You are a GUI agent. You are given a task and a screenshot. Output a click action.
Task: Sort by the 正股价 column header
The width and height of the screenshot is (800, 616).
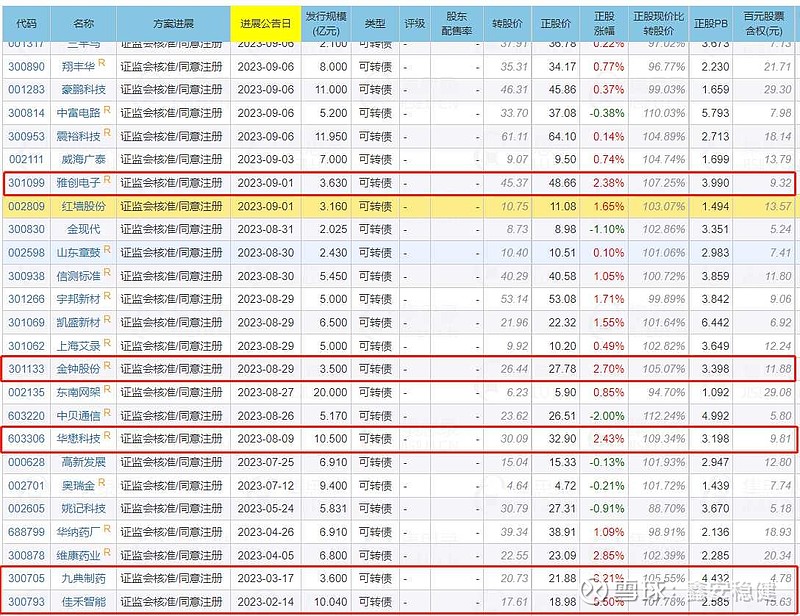[x=556, y=23]
